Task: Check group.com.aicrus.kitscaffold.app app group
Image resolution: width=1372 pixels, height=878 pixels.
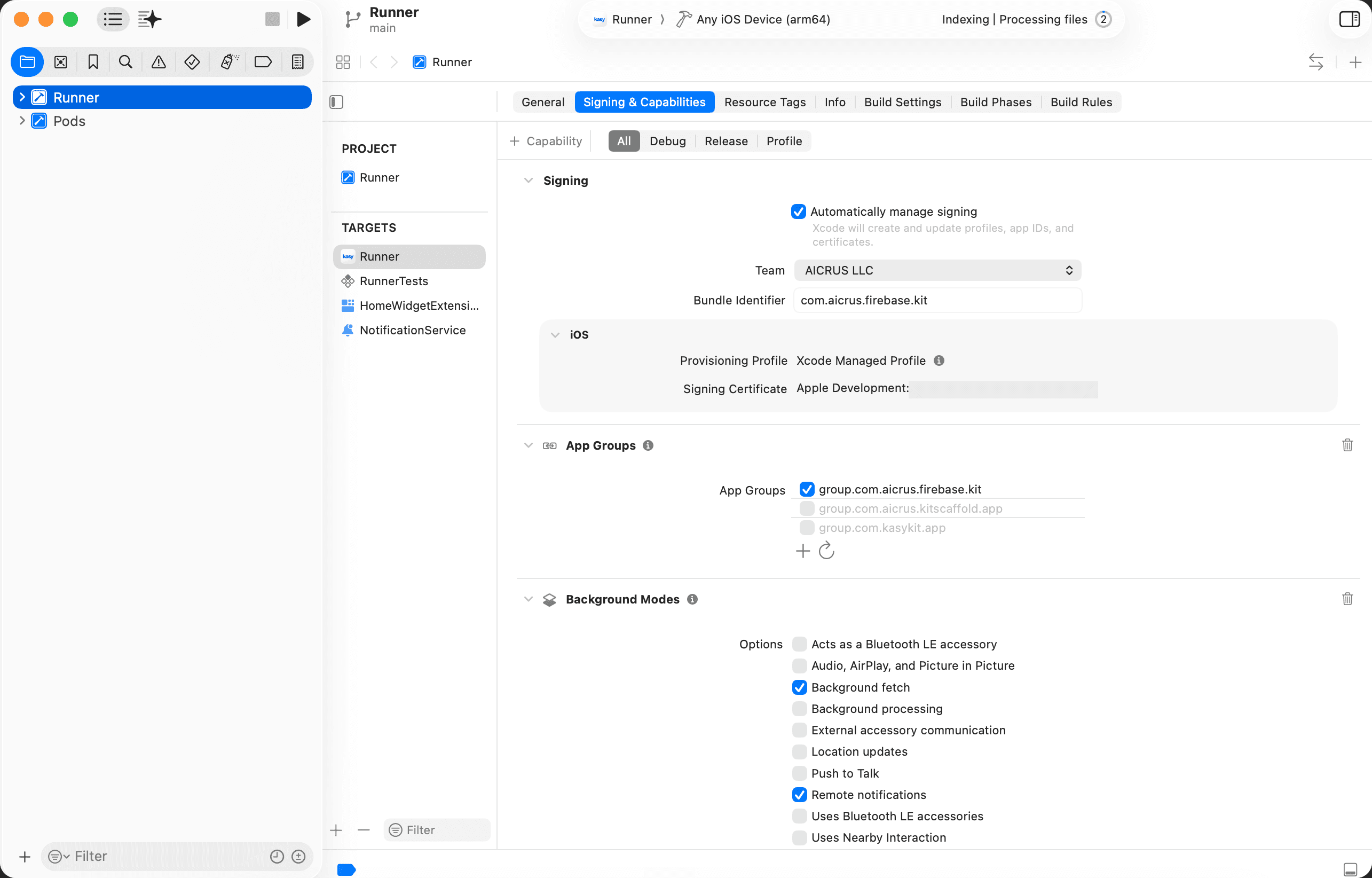Action: point(807,508)
